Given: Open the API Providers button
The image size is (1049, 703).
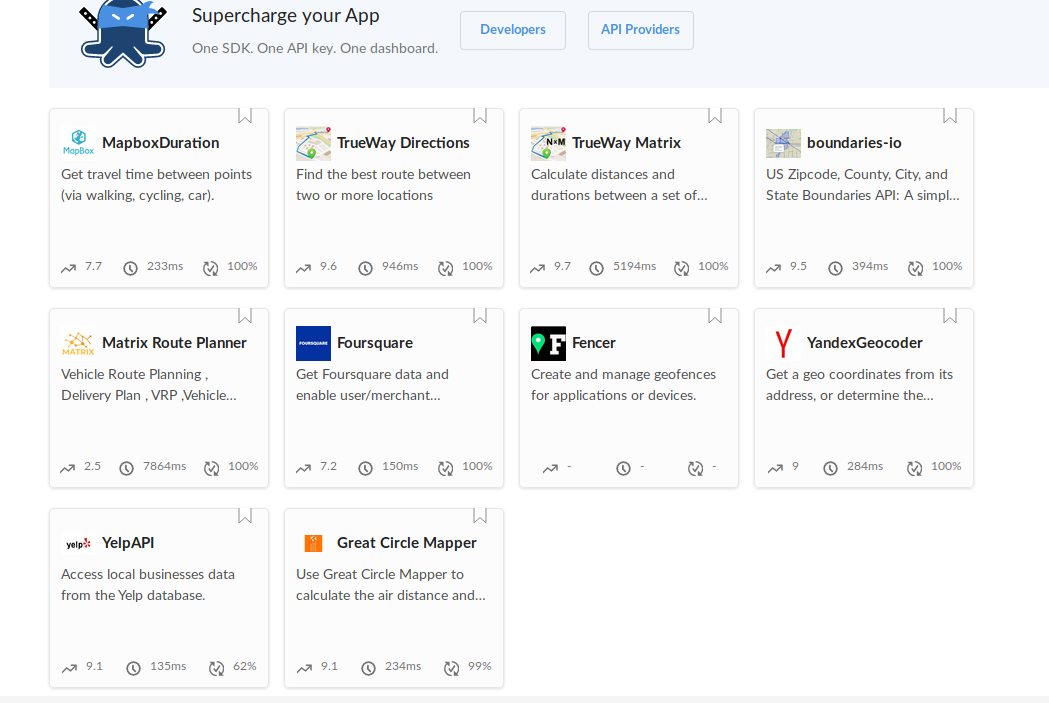Looking at the screenshot, I should (640, 30).
